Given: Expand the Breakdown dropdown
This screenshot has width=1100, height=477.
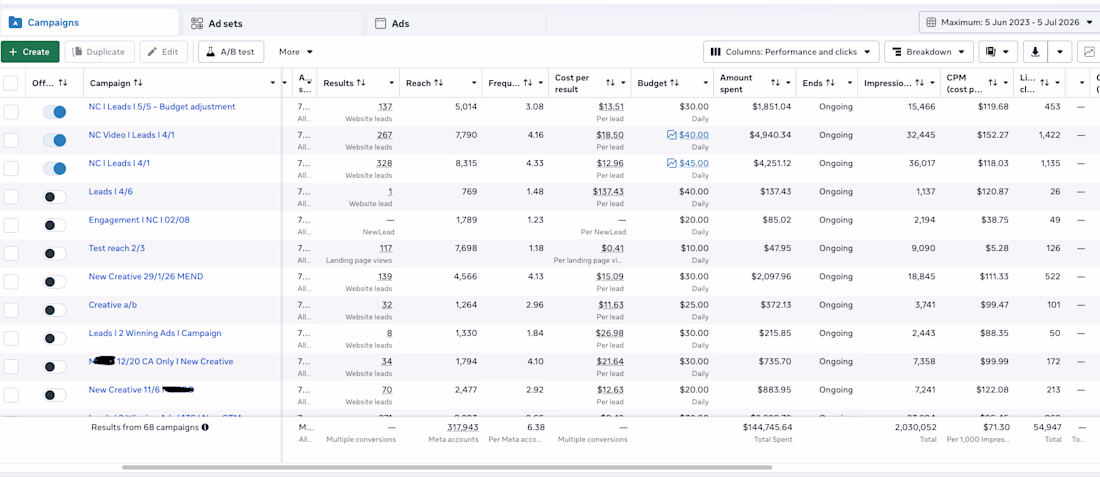Looking at the screenshot, I should pyautogui.click(x=929, y=52).
